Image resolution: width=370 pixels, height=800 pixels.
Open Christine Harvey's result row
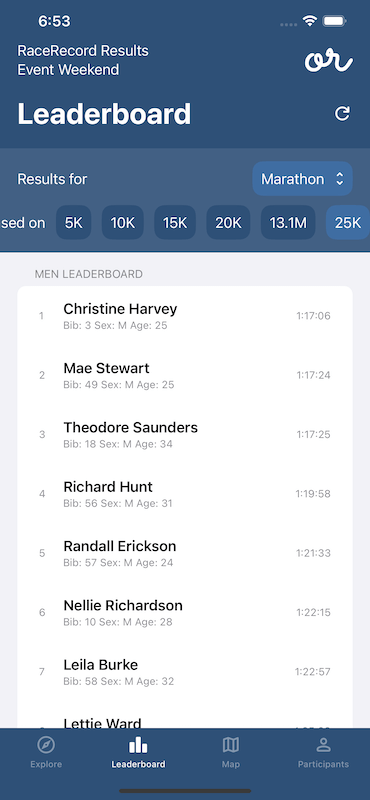point(185,316)
